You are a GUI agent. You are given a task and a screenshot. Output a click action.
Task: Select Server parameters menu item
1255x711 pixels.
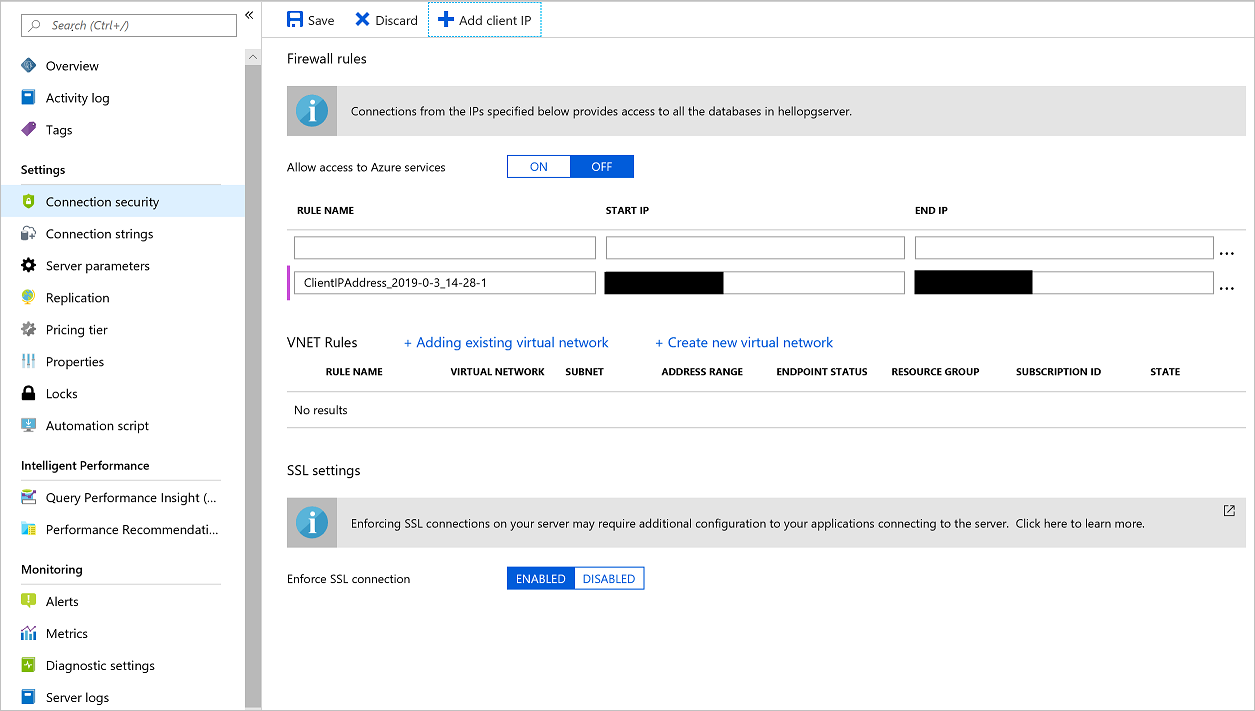98,266
